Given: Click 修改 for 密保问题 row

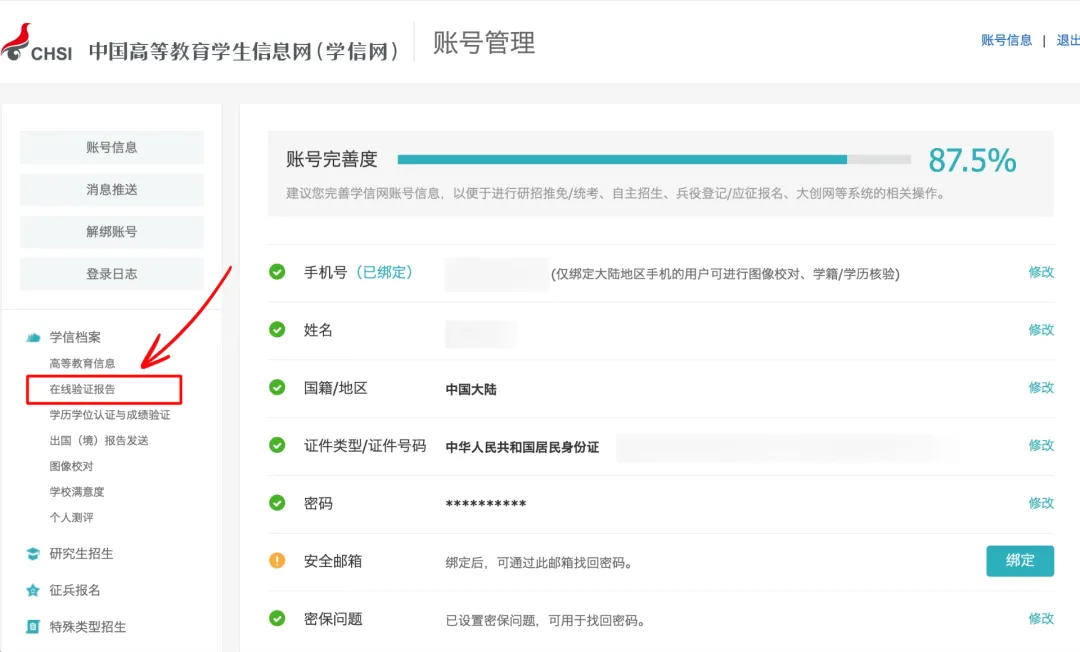Looking at the screenshot, I should (x=1041, y=618).
